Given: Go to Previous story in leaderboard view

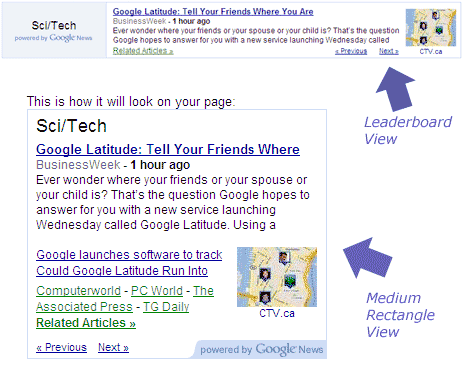Looking at the screenshot, I should [x=351, y=51].
